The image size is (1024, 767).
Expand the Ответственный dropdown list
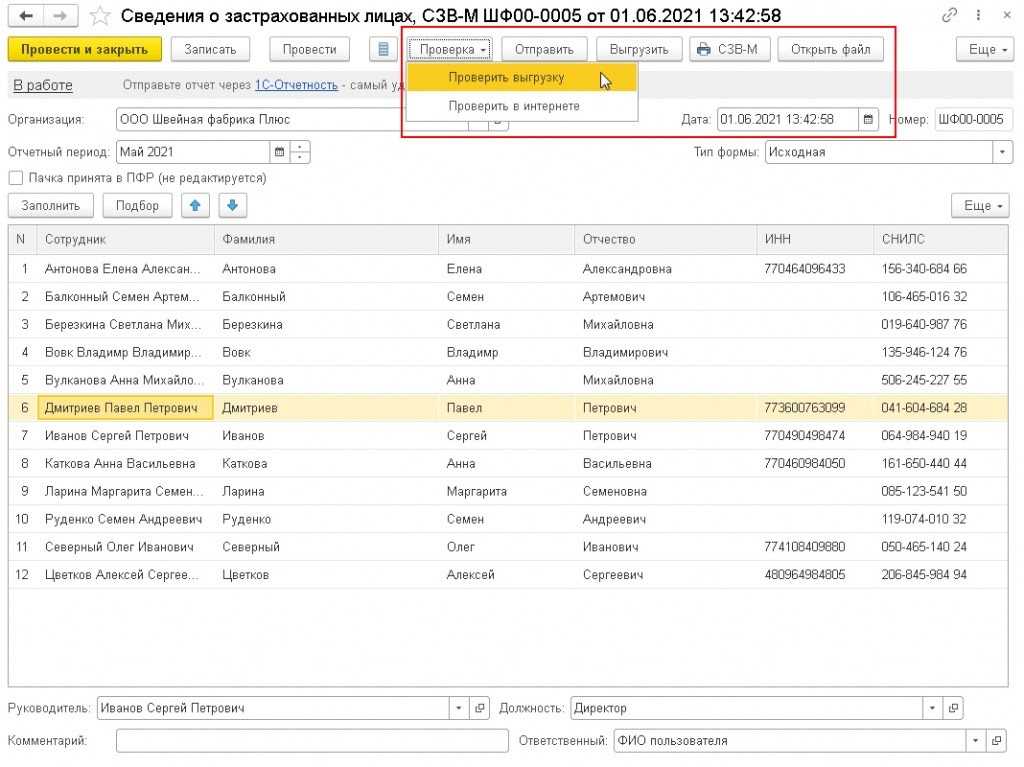pyautogui.click(x=976, y=741)
